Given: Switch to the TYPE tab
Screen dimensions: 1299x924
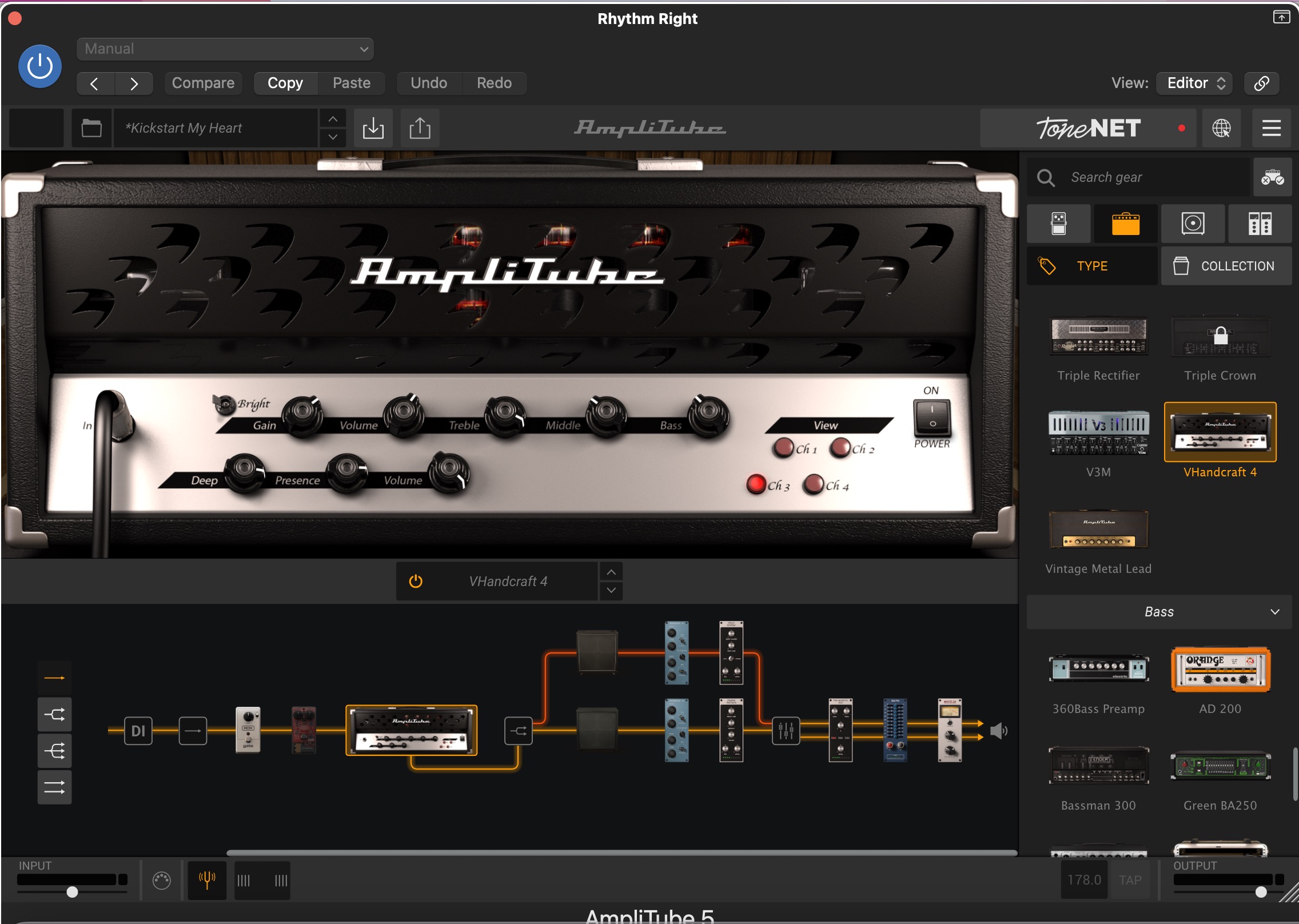Looking at the screenshot, I should click(1092, 266).
